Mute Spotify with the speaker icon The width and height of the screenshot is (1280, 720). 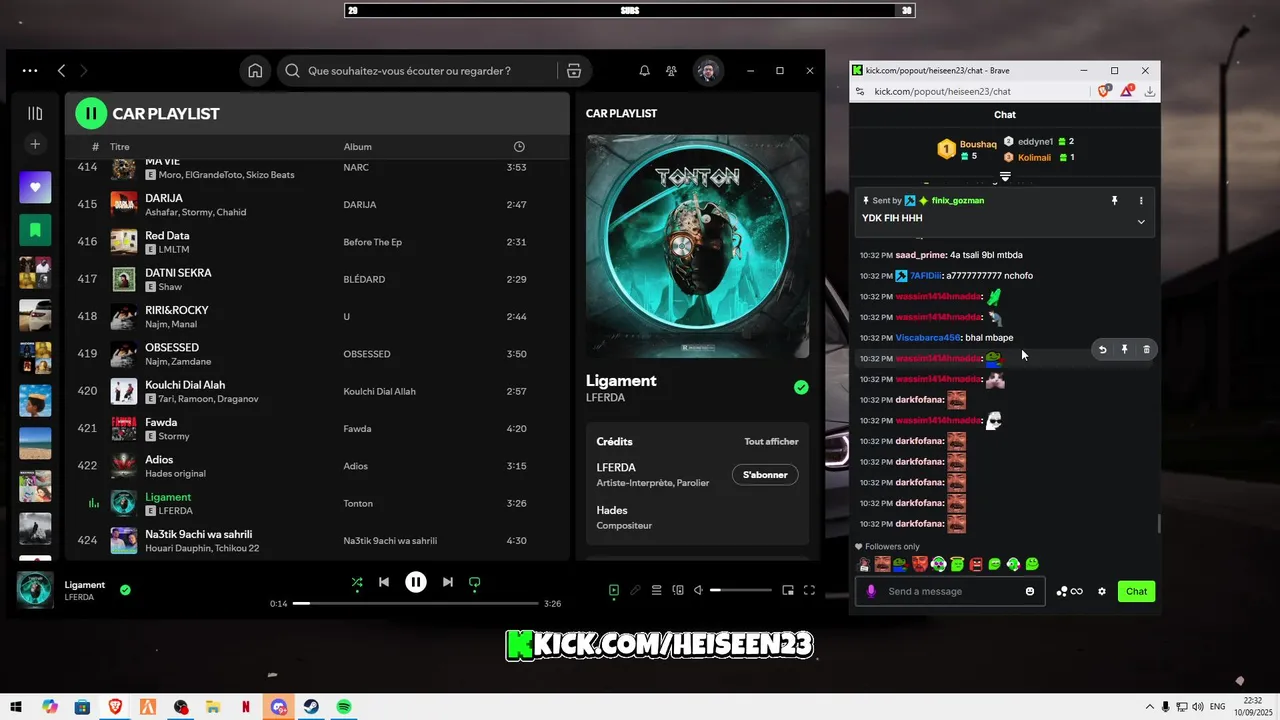click(x=699, y=590)
